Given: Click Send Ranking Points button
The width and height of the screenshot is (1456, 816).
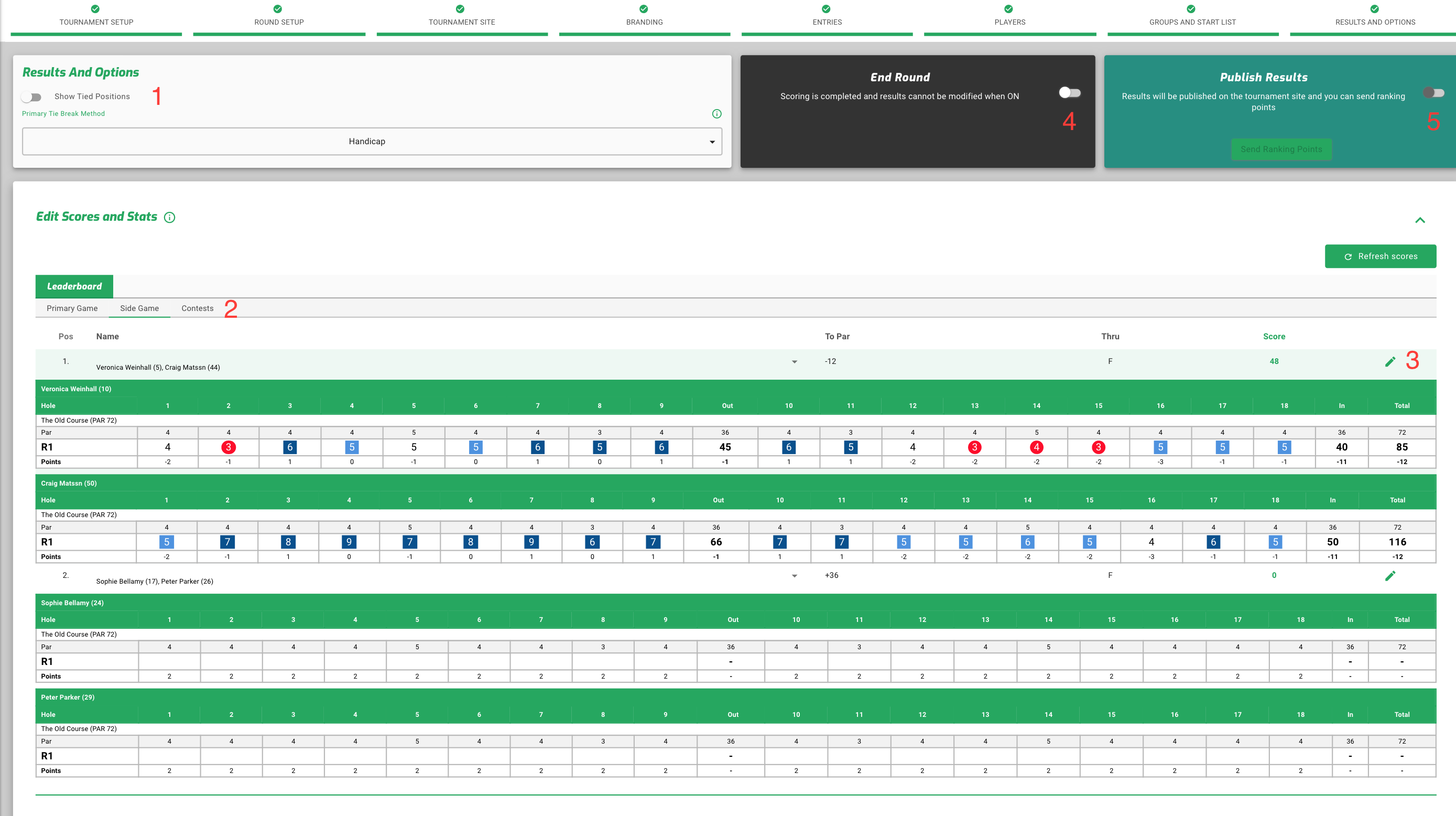Looking at the screenshot, I should pos(1281,149).
